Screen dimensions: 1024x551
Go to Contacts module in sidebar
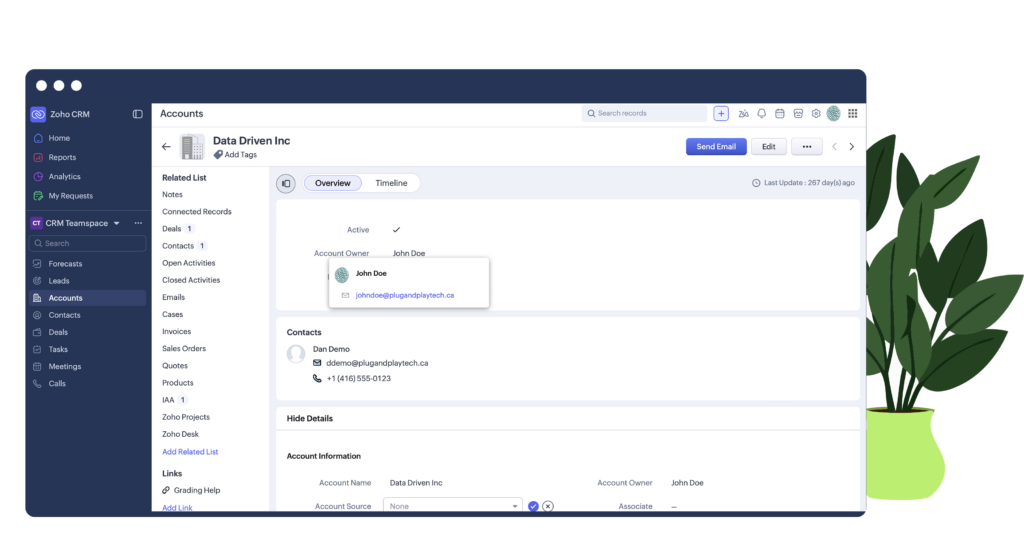pos(65,315)
